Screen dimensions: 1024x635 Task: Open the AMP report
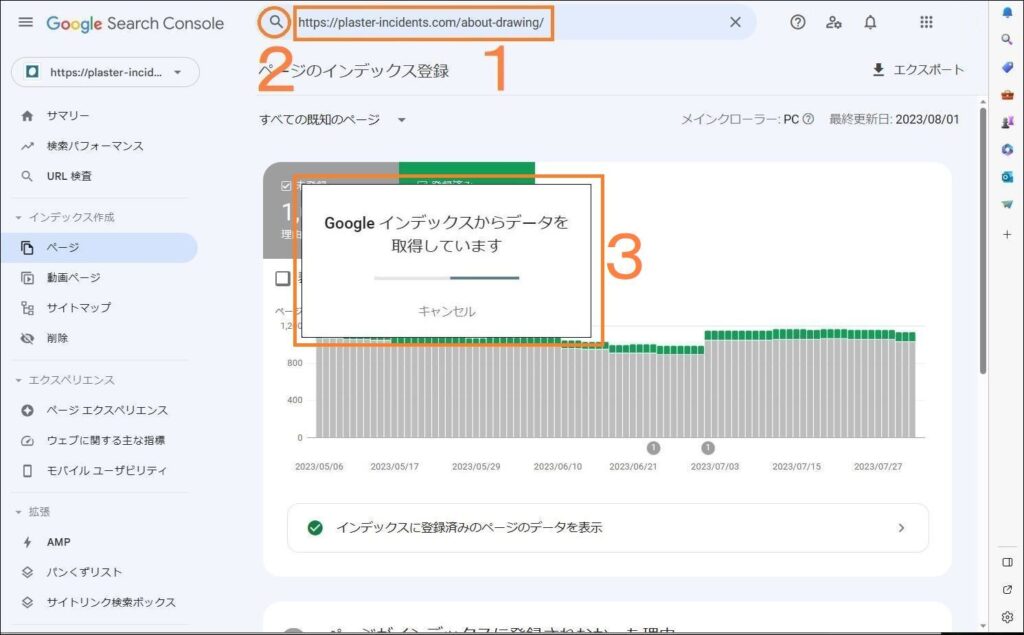(58, 542)
